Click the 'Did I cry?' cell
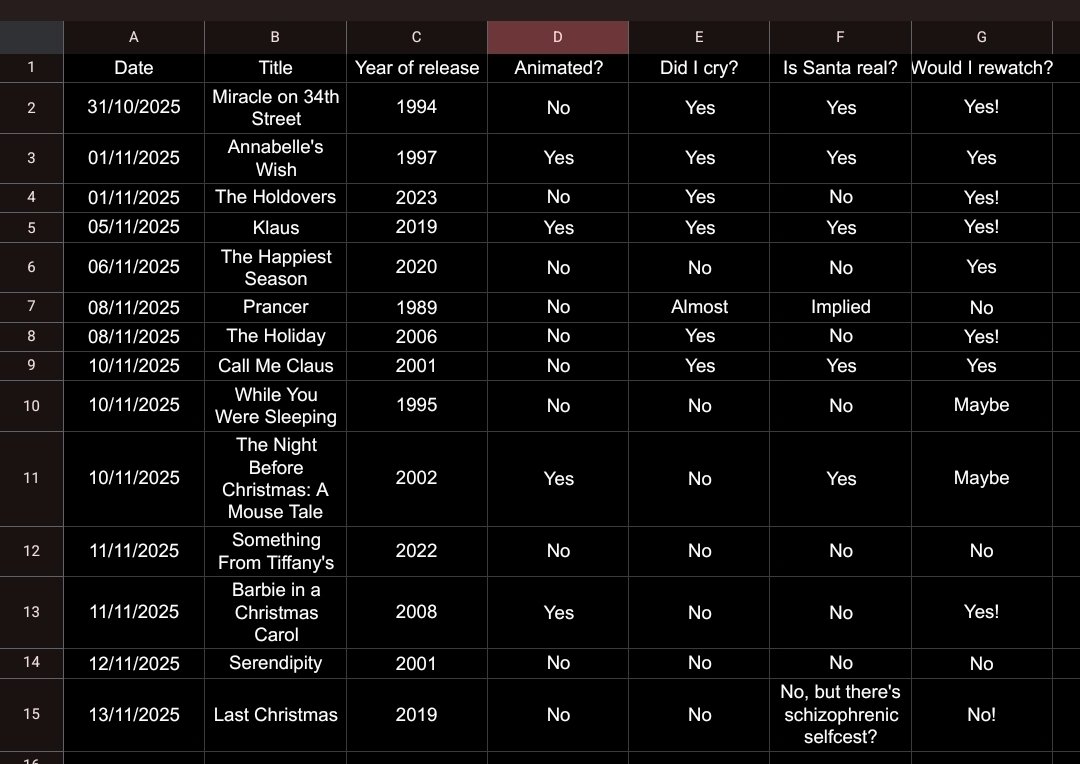The height and width of the screenshot is (764, 1080). [699, 68]
